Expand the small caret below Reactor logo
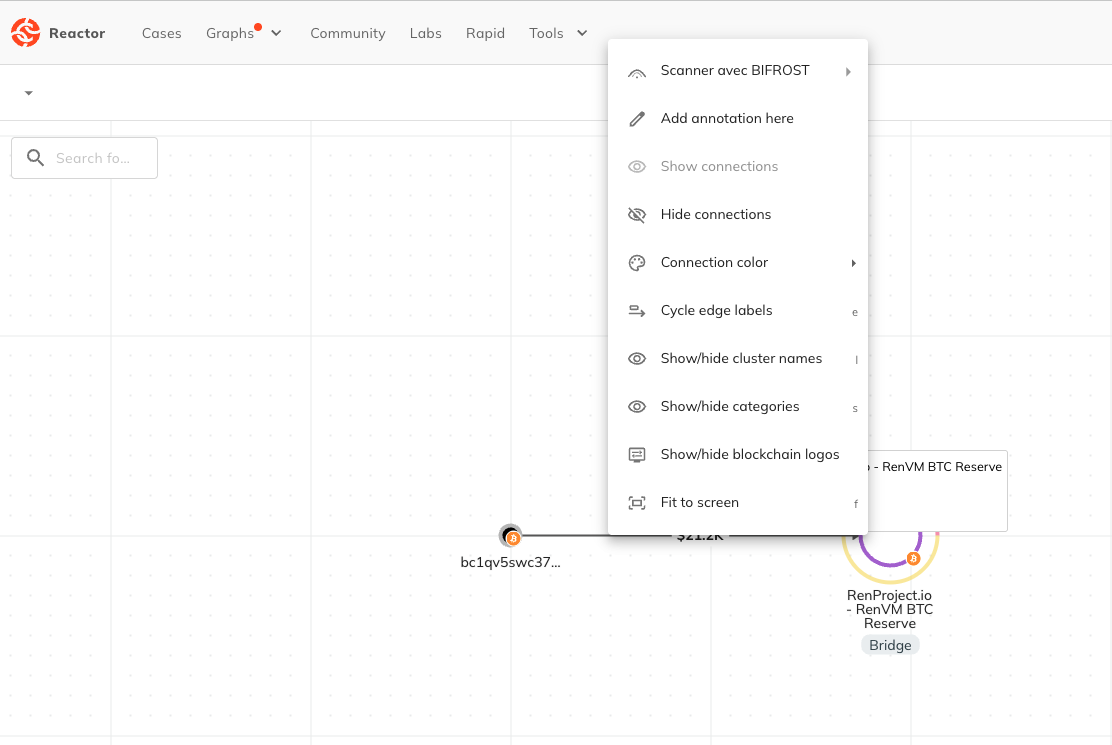 [x=28, y=93]
